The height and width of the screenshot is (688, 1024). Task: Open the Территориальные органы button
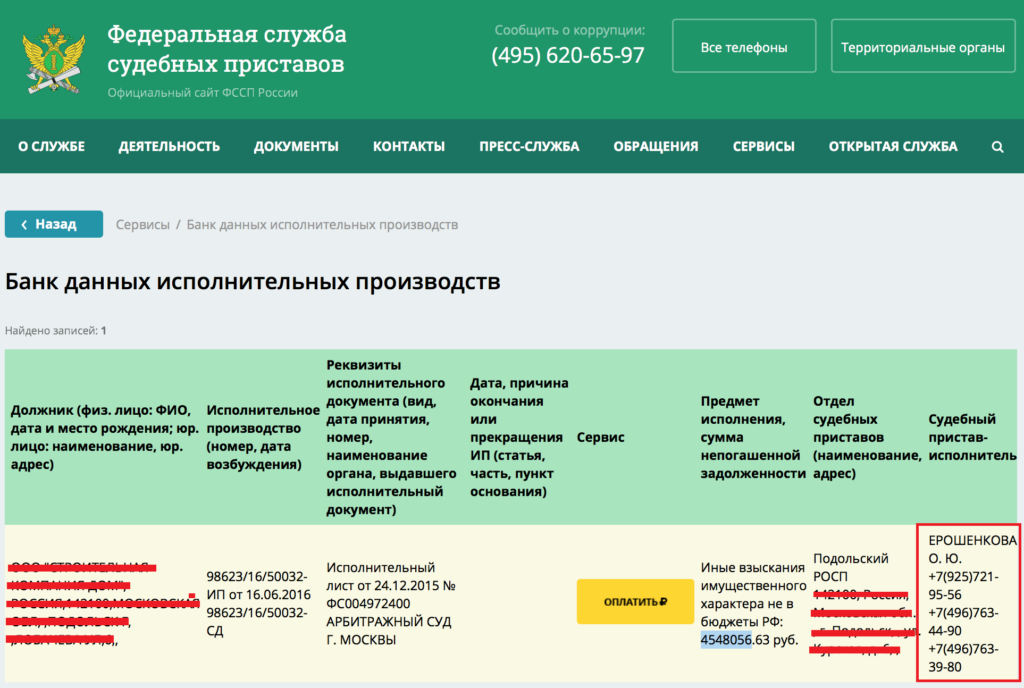(922, 48)
